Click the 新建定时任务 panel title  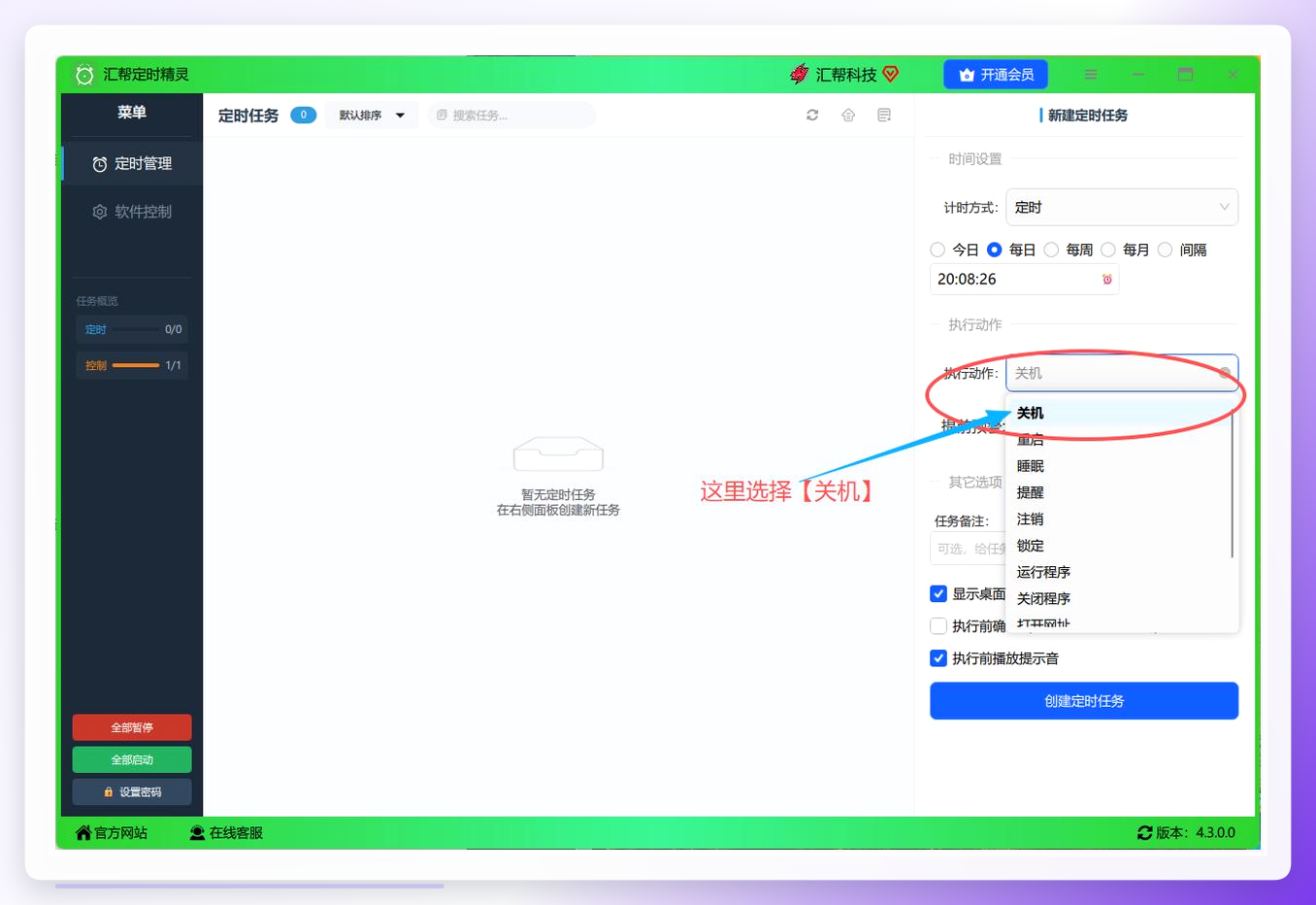(1088, 116)
